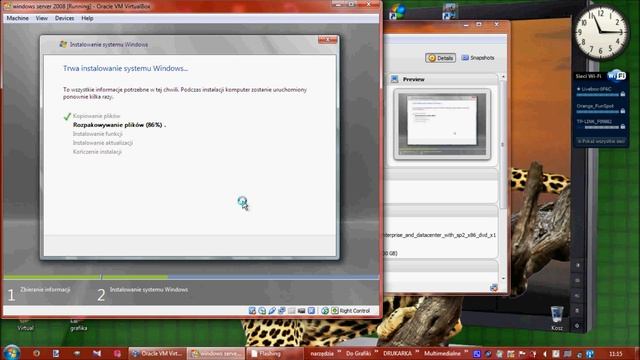Click the analog clock gadget
640x360 pixels.
(602, 32)
